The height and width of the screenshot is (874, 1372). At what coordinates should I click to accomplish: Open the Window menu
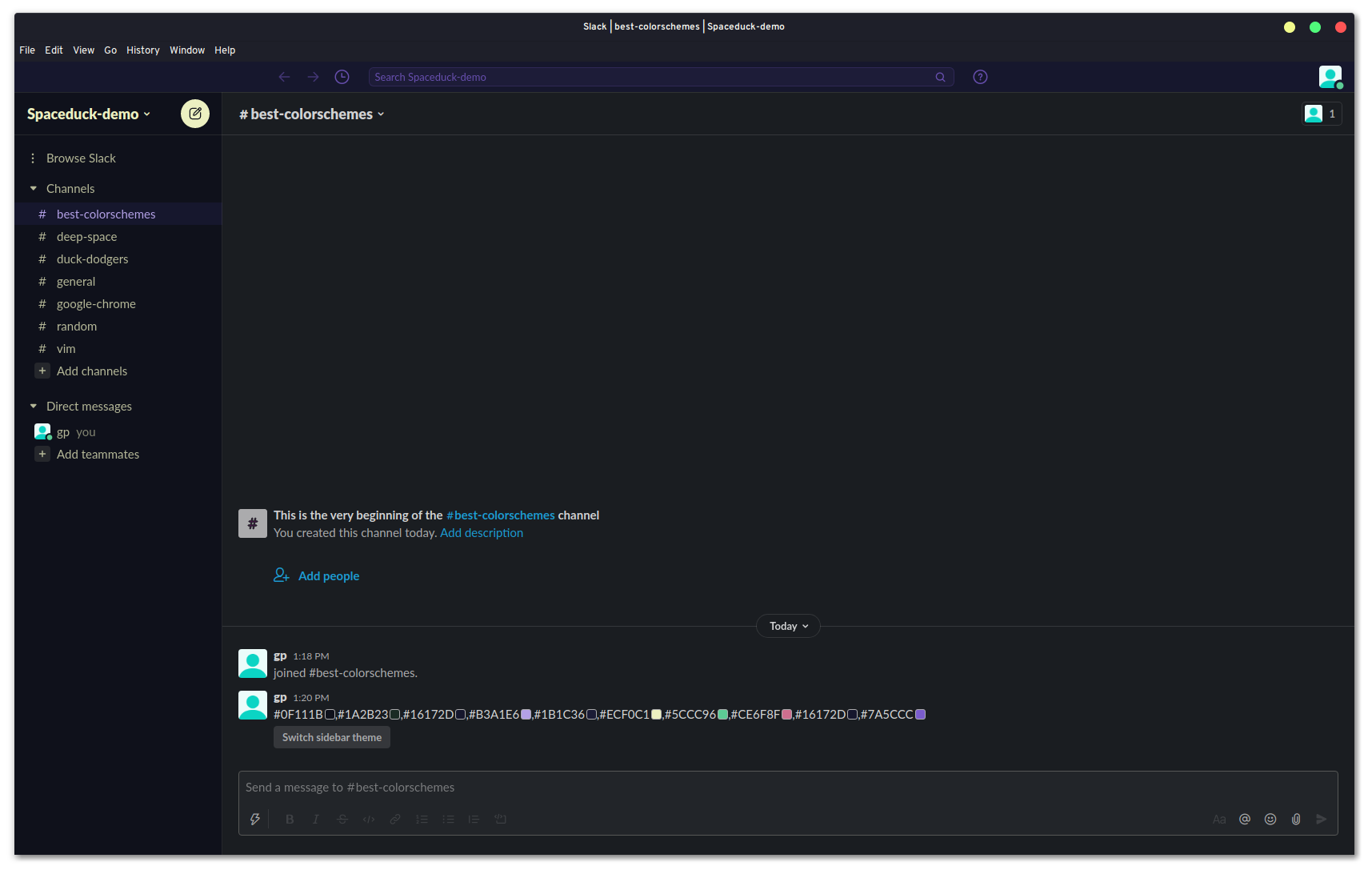(x=187, y=50)
